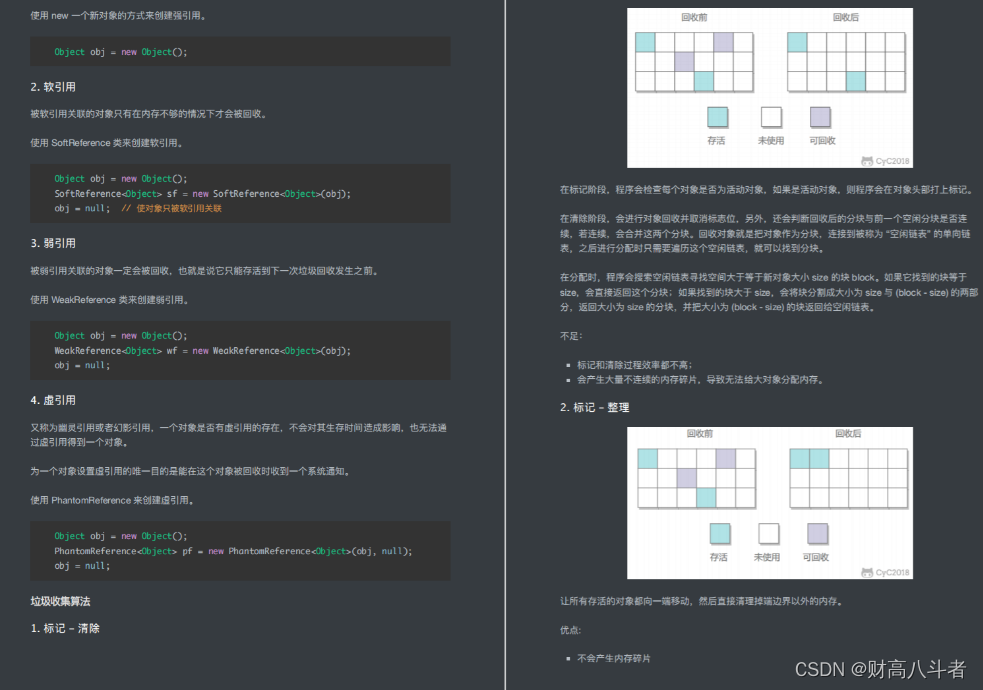Click the 存活 legend square in the 标记-整理 diagram
Viewport: 983px width, 690px height.
720,533
